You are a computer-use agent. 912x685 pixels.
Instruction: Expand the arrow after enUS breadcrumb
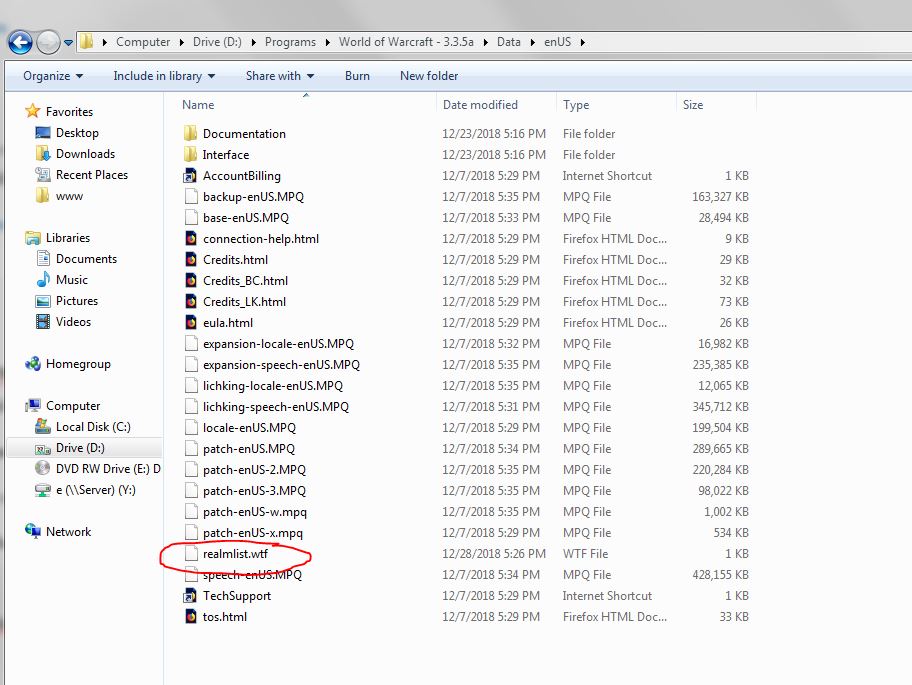pos(583,42)
